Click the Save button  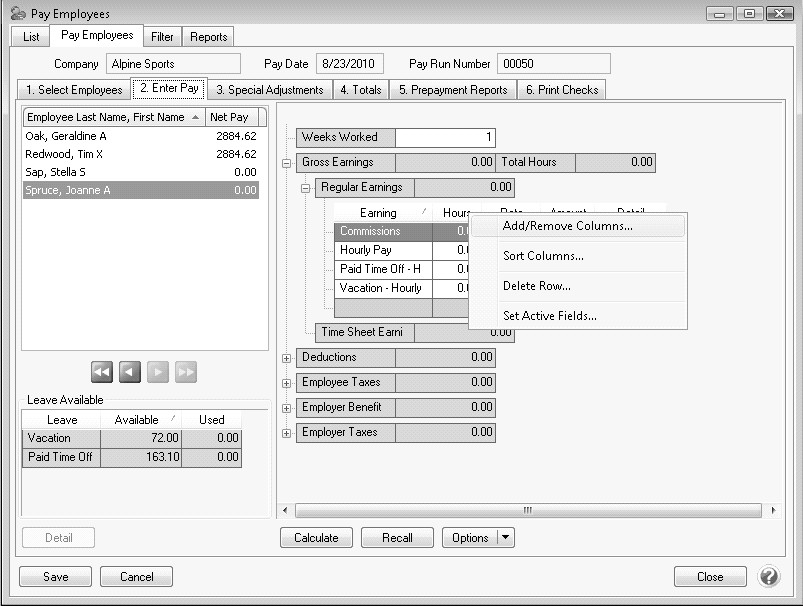[x=56, y=577]
